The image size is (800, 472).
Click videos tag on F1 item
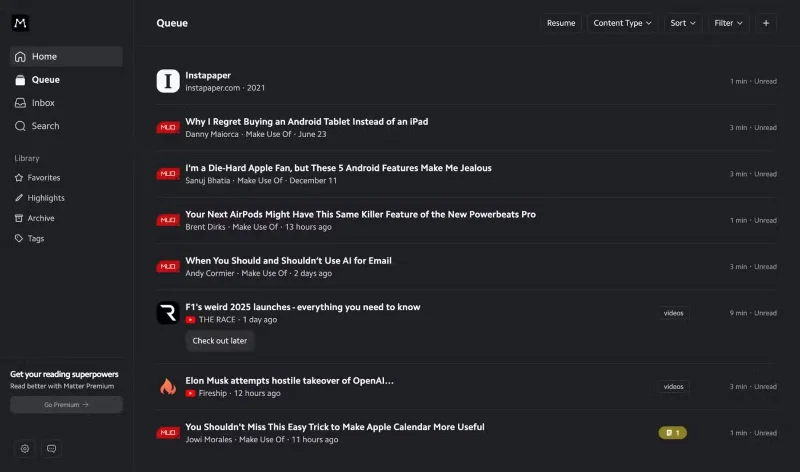point(673,313)
